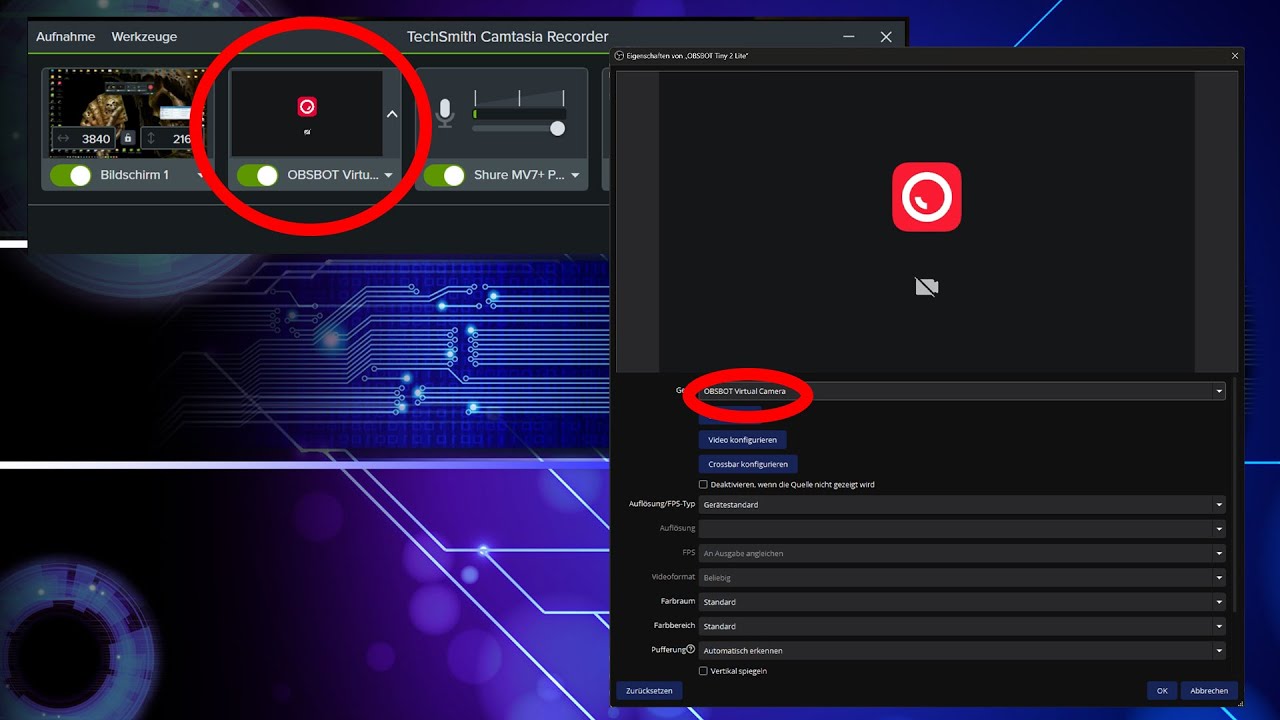Open the Aufnahme menu in Camtasia Recorder
The width and height of the screenshot is (1280, 720).
point(66,36)
